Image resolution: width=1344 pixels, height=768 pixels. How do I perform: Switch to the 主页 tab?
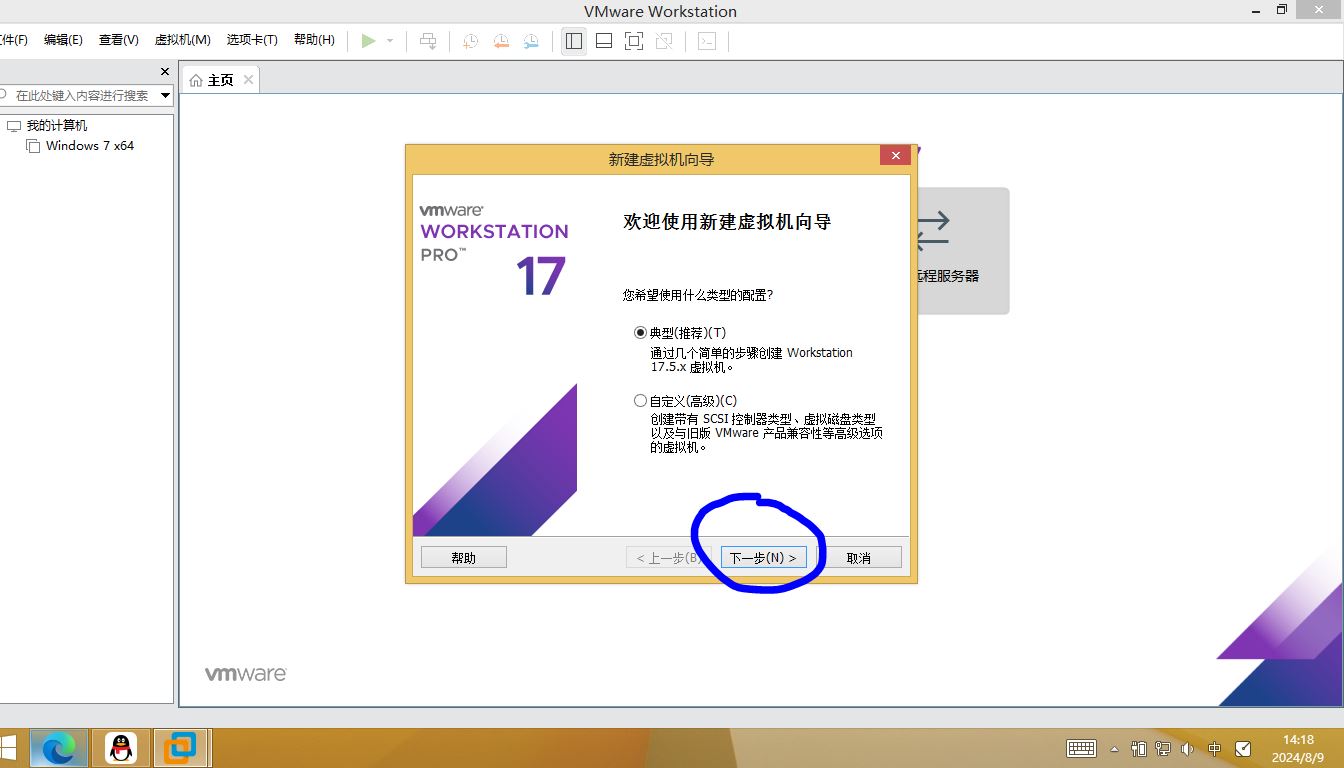coord(213,80)
